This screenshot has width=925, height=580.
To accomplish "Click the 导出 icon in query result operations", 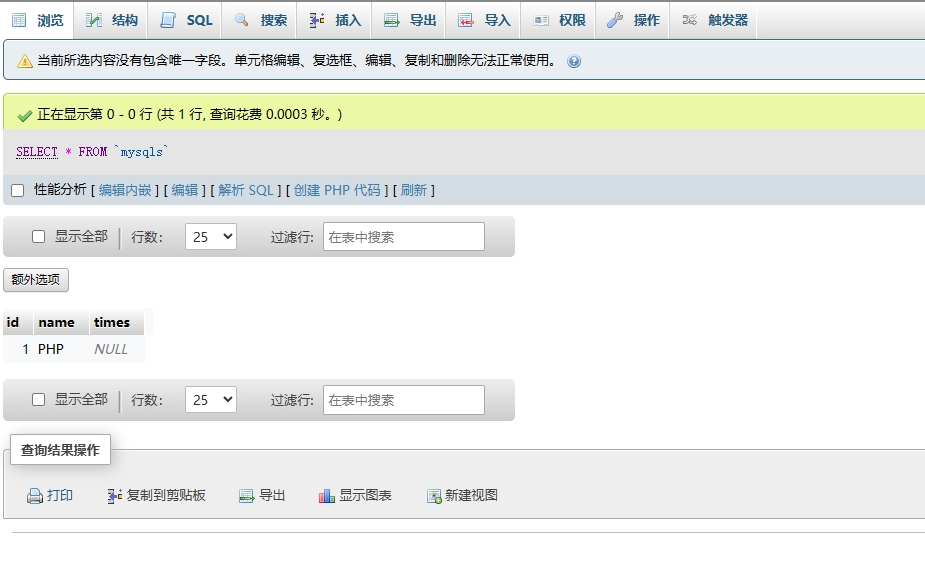I will tap(262, 495).
